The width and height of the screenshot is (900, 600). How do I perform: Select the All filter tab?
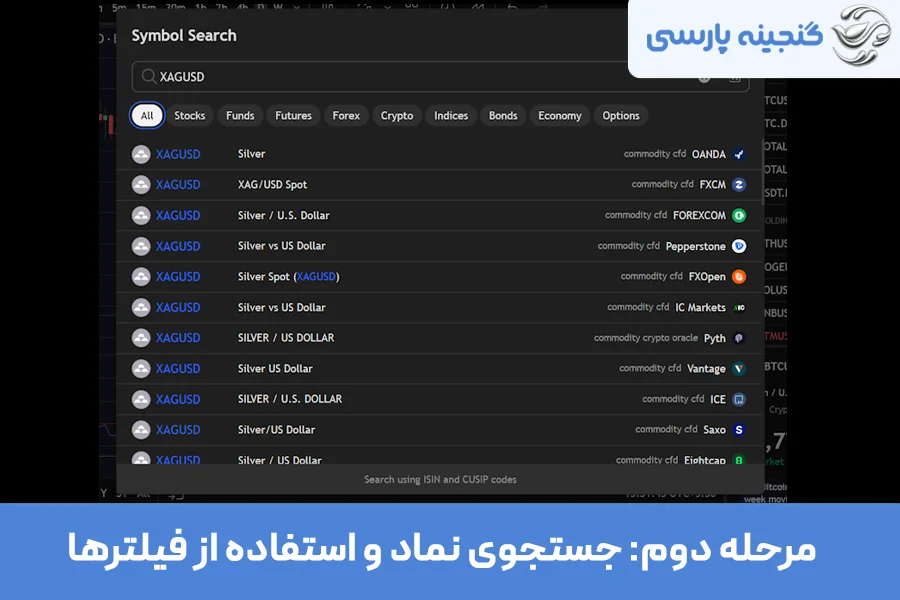[x=147, y=115]
